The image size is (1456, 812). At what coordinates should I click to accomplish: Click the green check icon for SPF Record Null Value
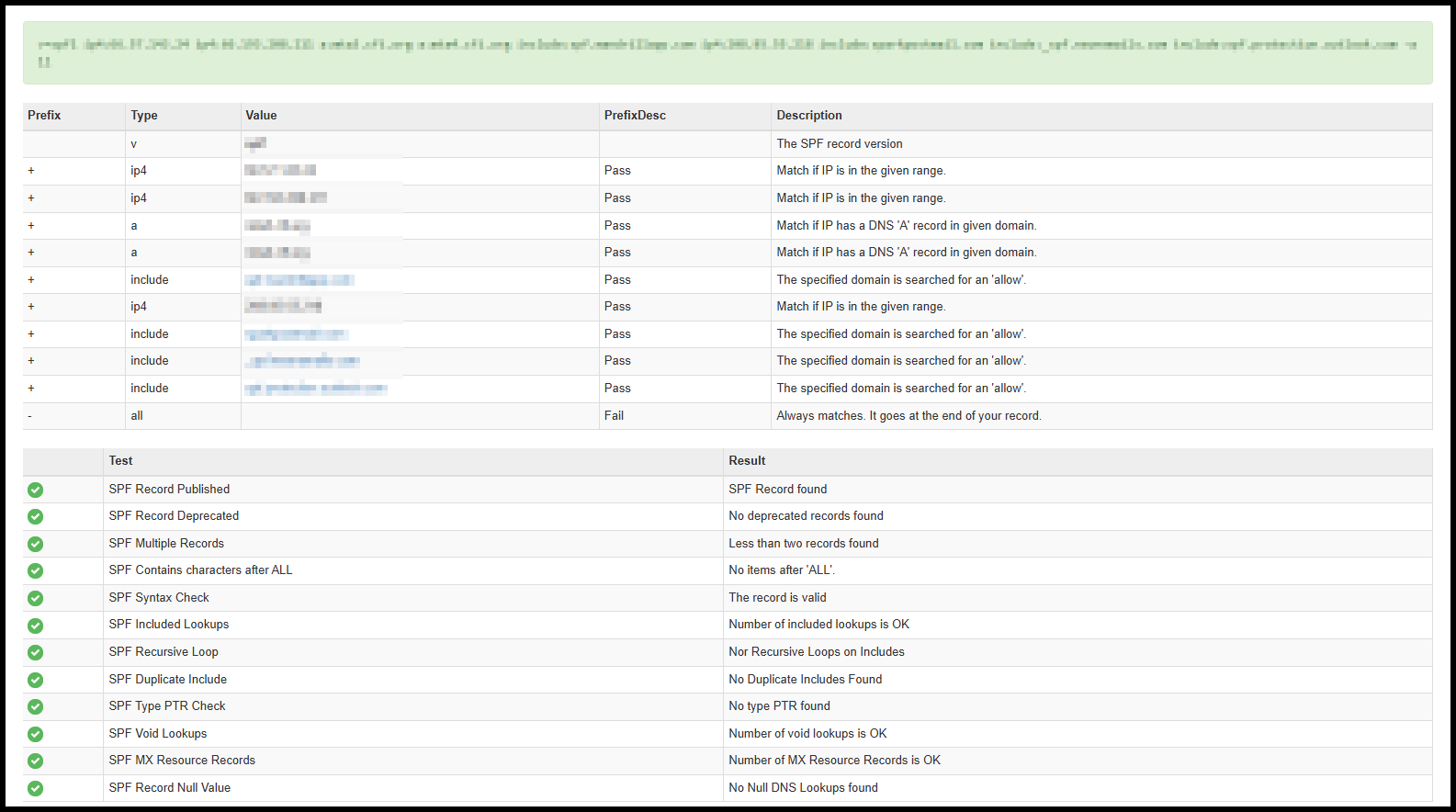(x=35, y=788)
